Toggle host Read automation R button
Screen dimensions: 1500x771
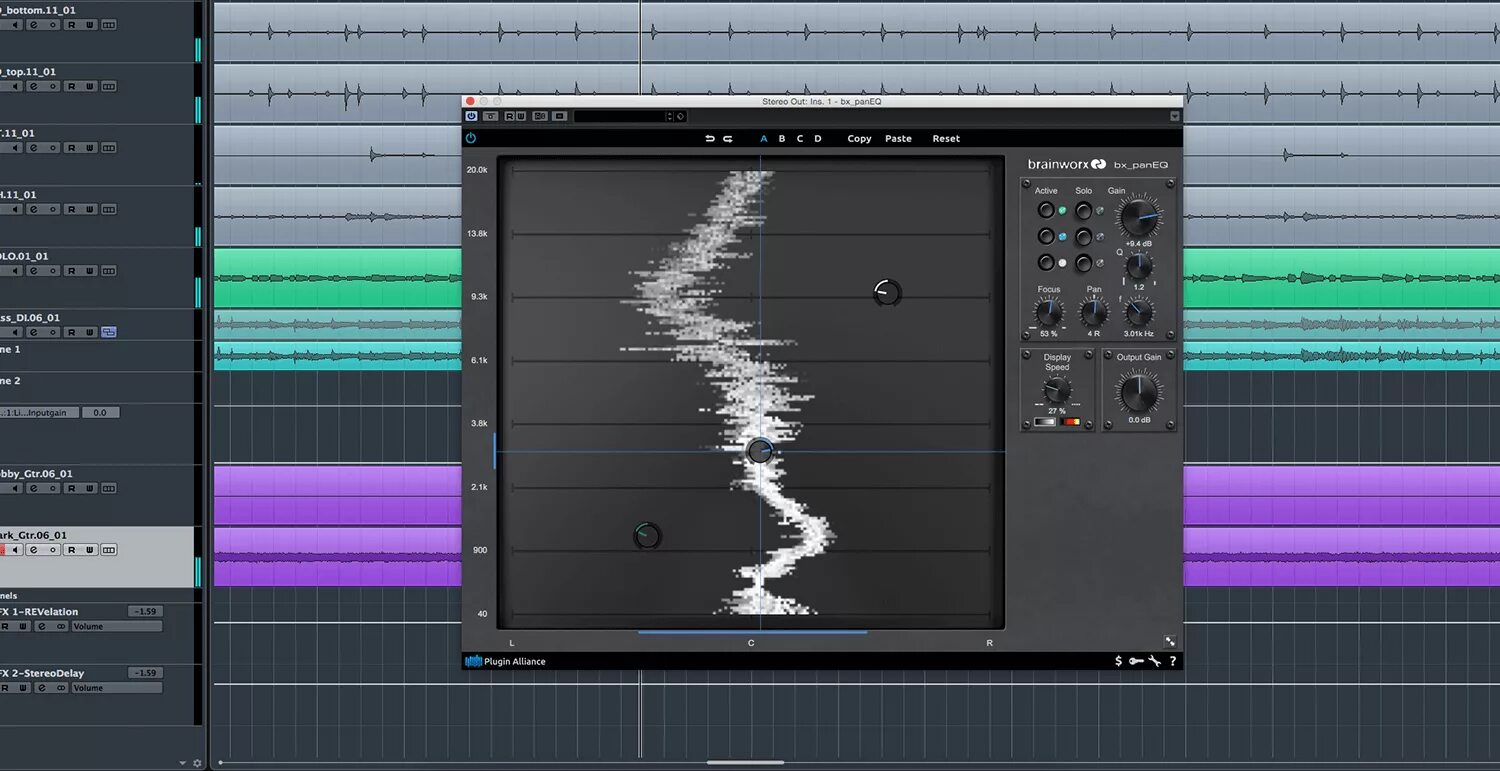click(509, 116)
